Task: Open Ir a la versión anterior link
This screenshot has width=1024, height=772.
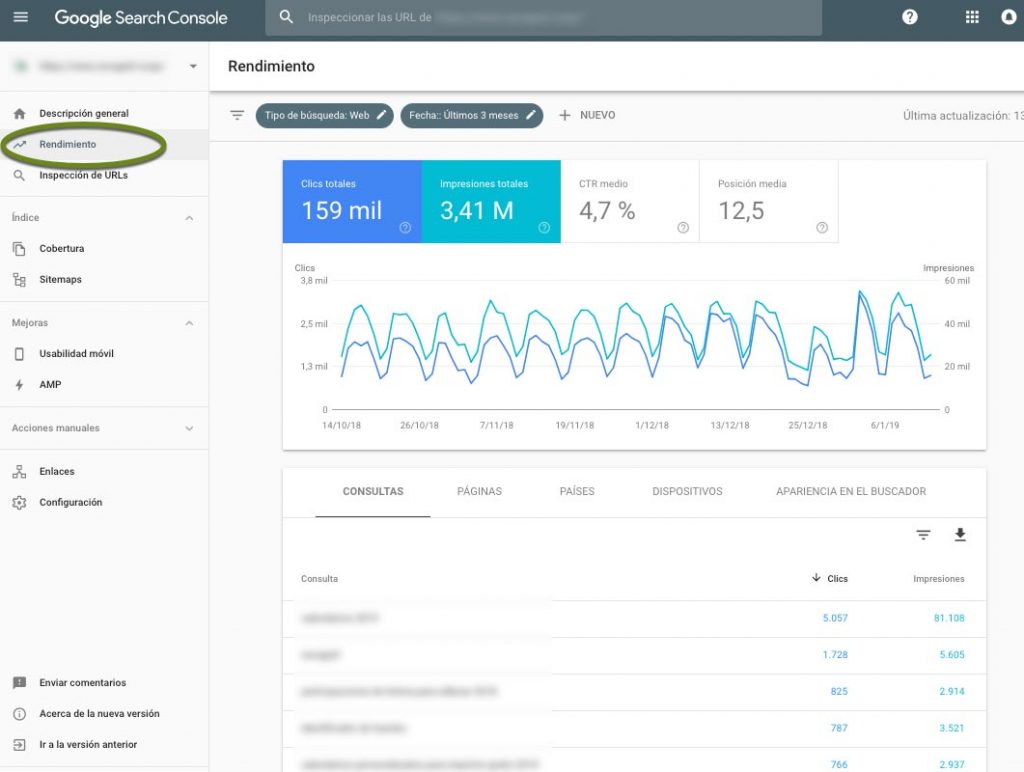Action: pos(88,745)
